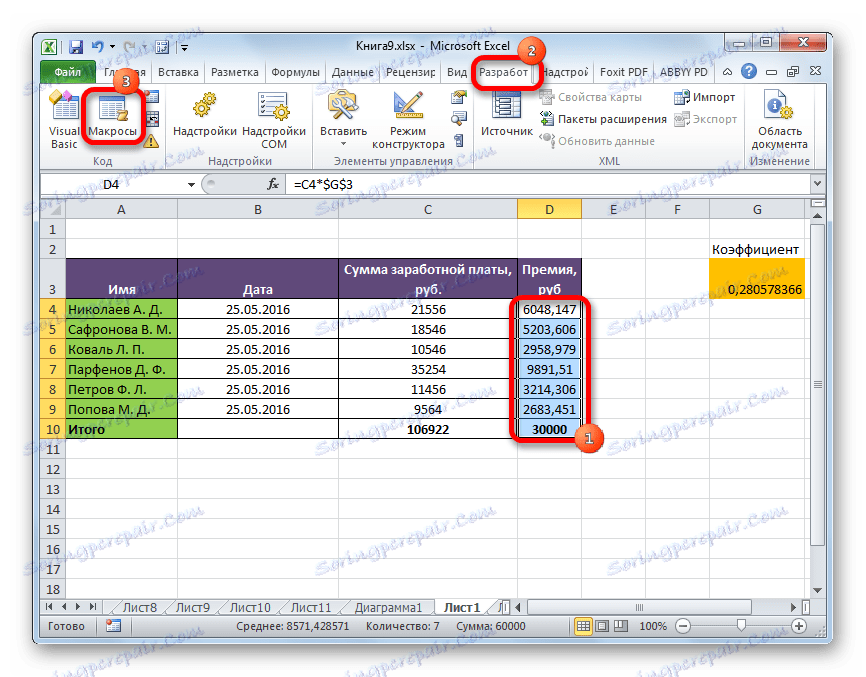The image size is (866, 677).
Task: Click Импорт XML import
Action: tap(705, 97)
